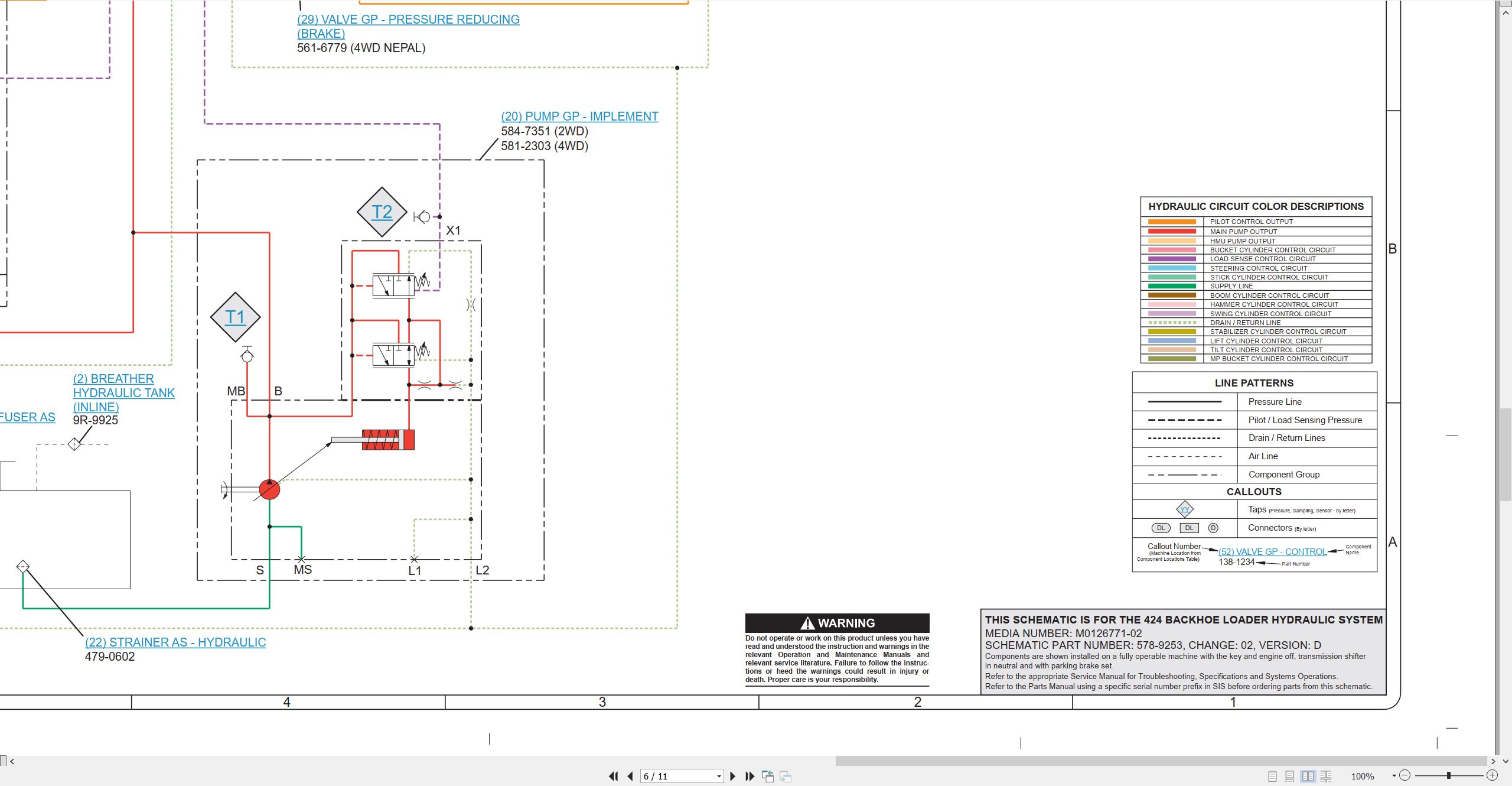
Task: Click the purple Load Sense Control swatch
Action: 1172,259
